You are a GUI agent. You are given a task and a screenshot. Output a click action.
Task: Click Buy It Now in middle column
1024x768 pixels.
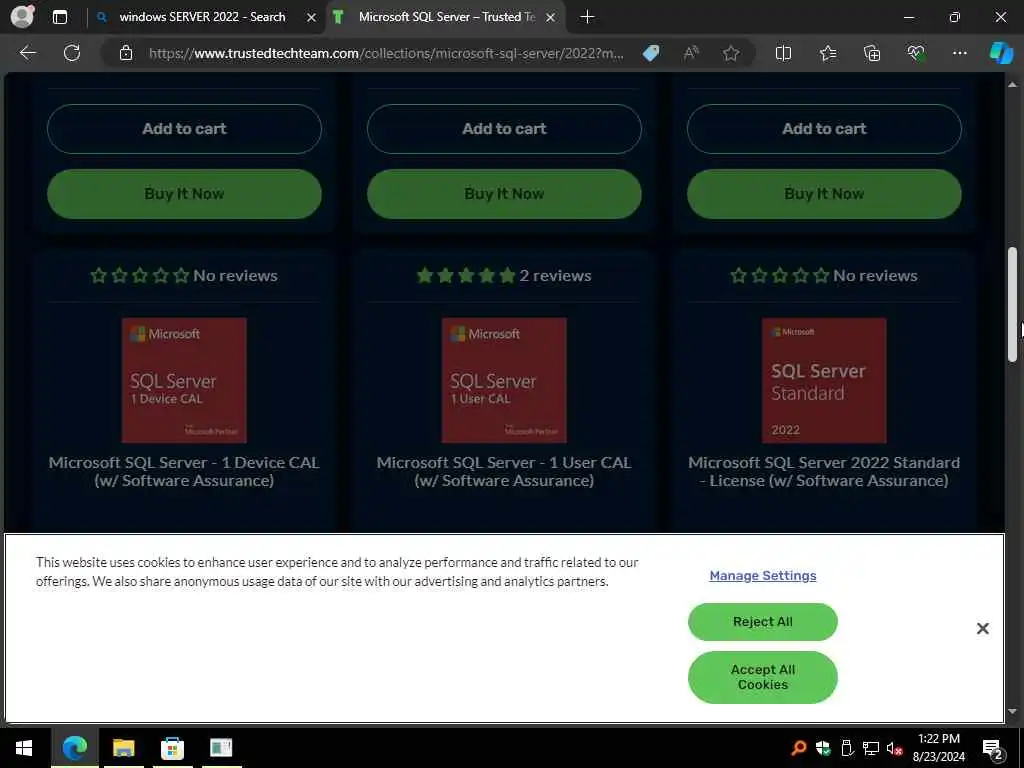[504, 194]
